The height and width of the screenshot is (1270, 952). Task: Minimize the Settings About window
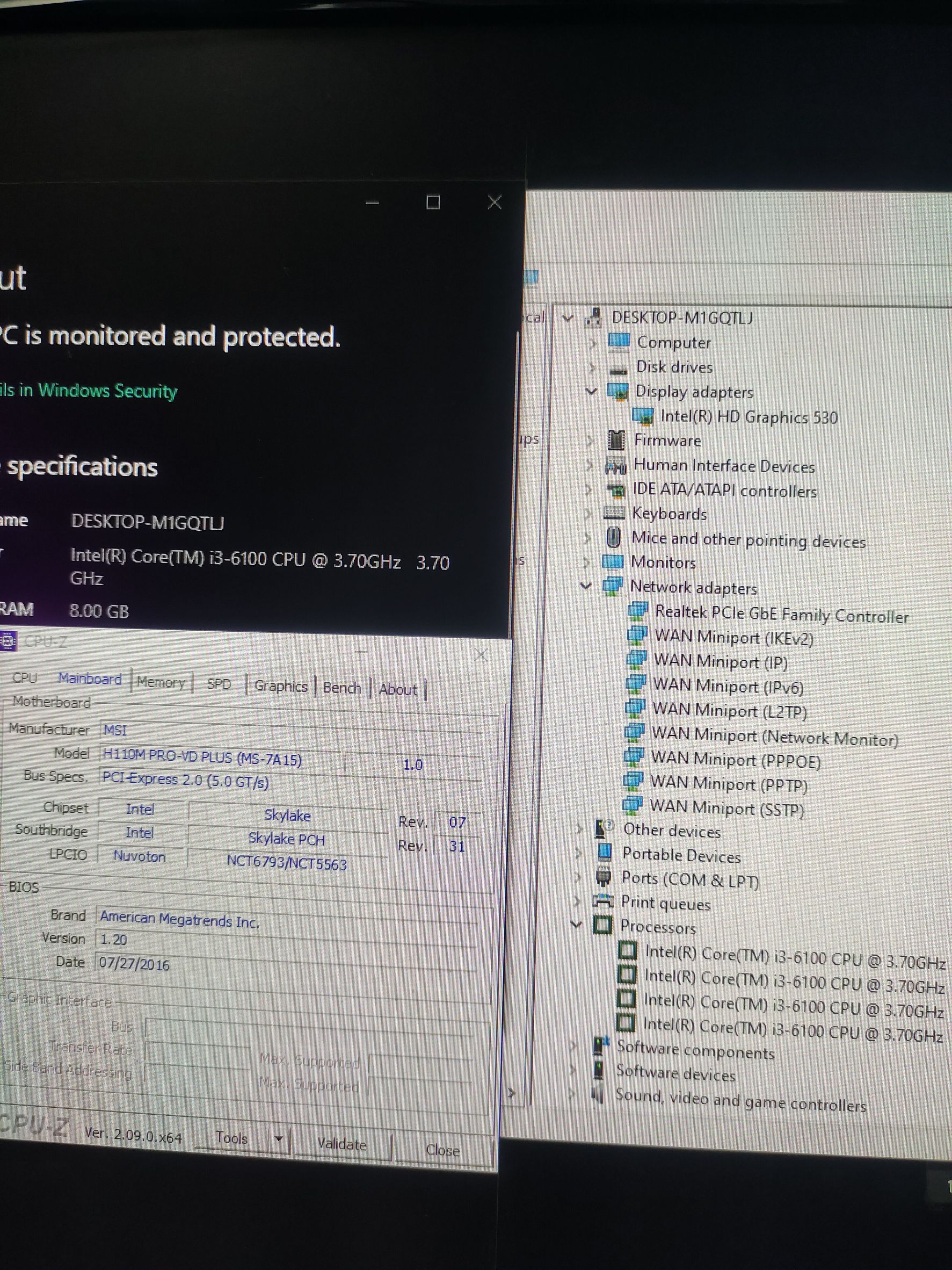pyautogui.click(x=373, y=203)
